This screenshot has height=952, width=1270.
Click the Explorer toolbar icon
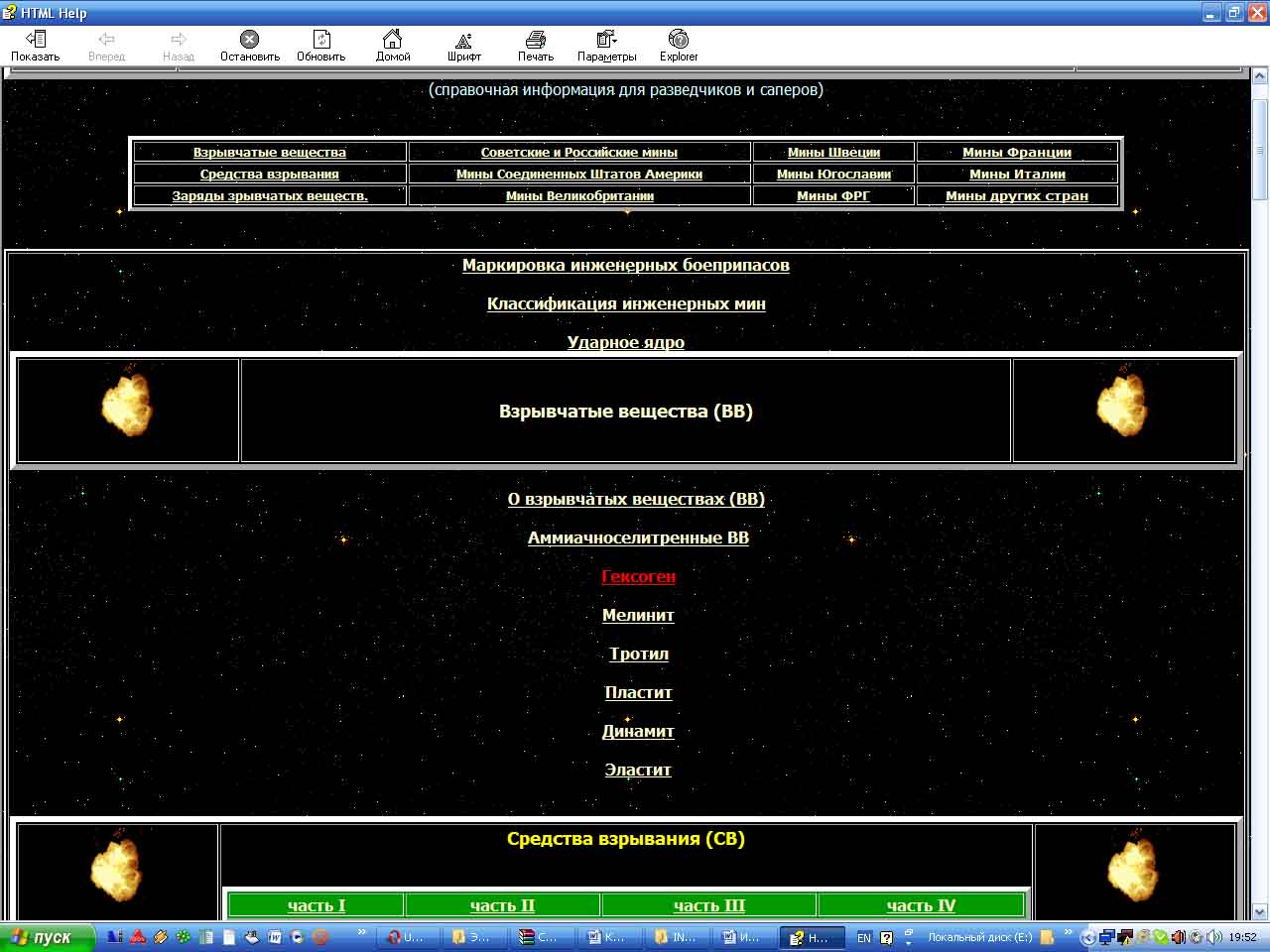click(x=679, y=46)
